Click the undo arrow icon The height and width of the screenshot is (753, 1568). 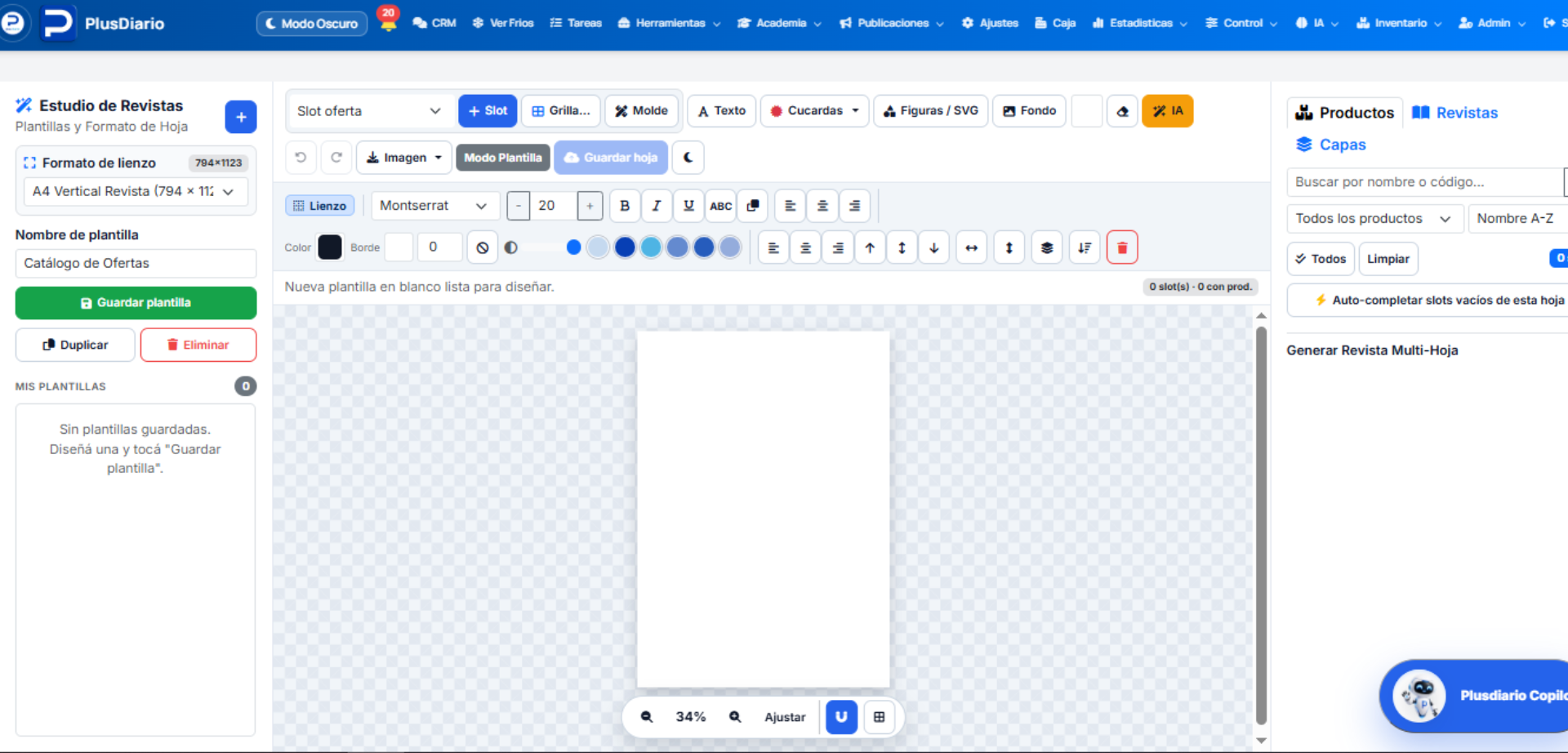pos(301,158)
